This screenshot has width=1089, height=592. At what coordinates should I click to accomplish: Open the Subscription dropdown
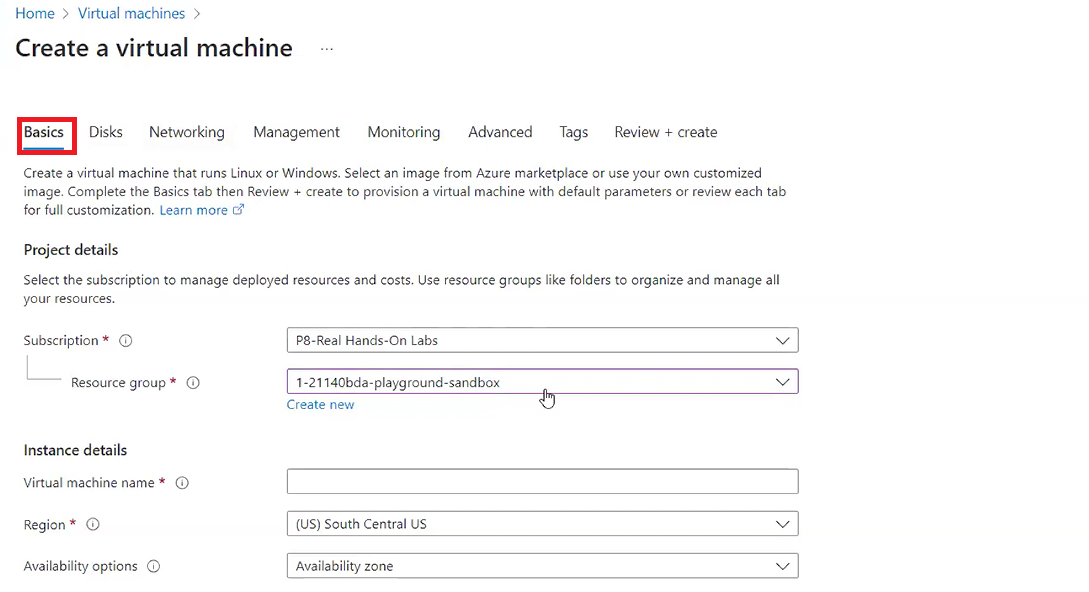coord(542,341)
